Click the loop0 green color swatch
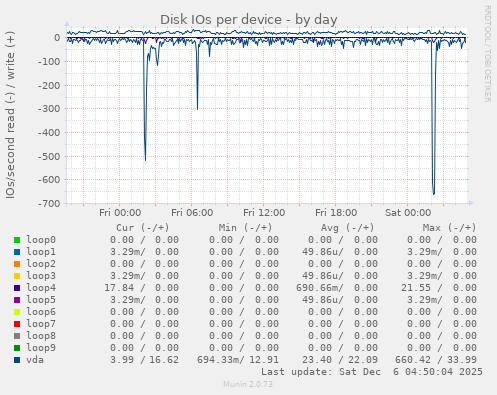The height and width of the screenshot is (395, 497). tap(17, 240)
